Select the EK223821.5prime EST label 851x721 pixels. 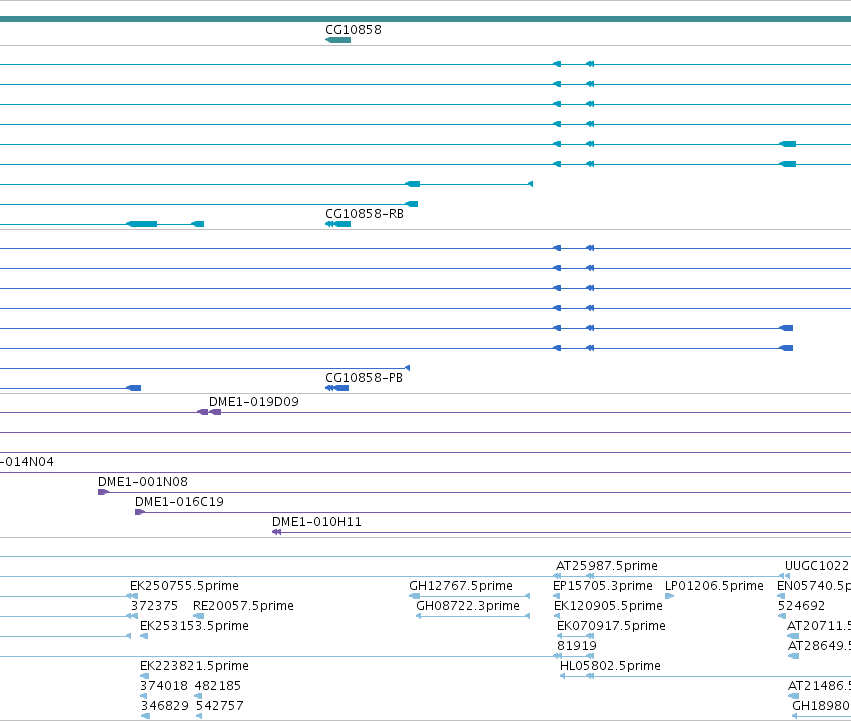click(194, 666)
